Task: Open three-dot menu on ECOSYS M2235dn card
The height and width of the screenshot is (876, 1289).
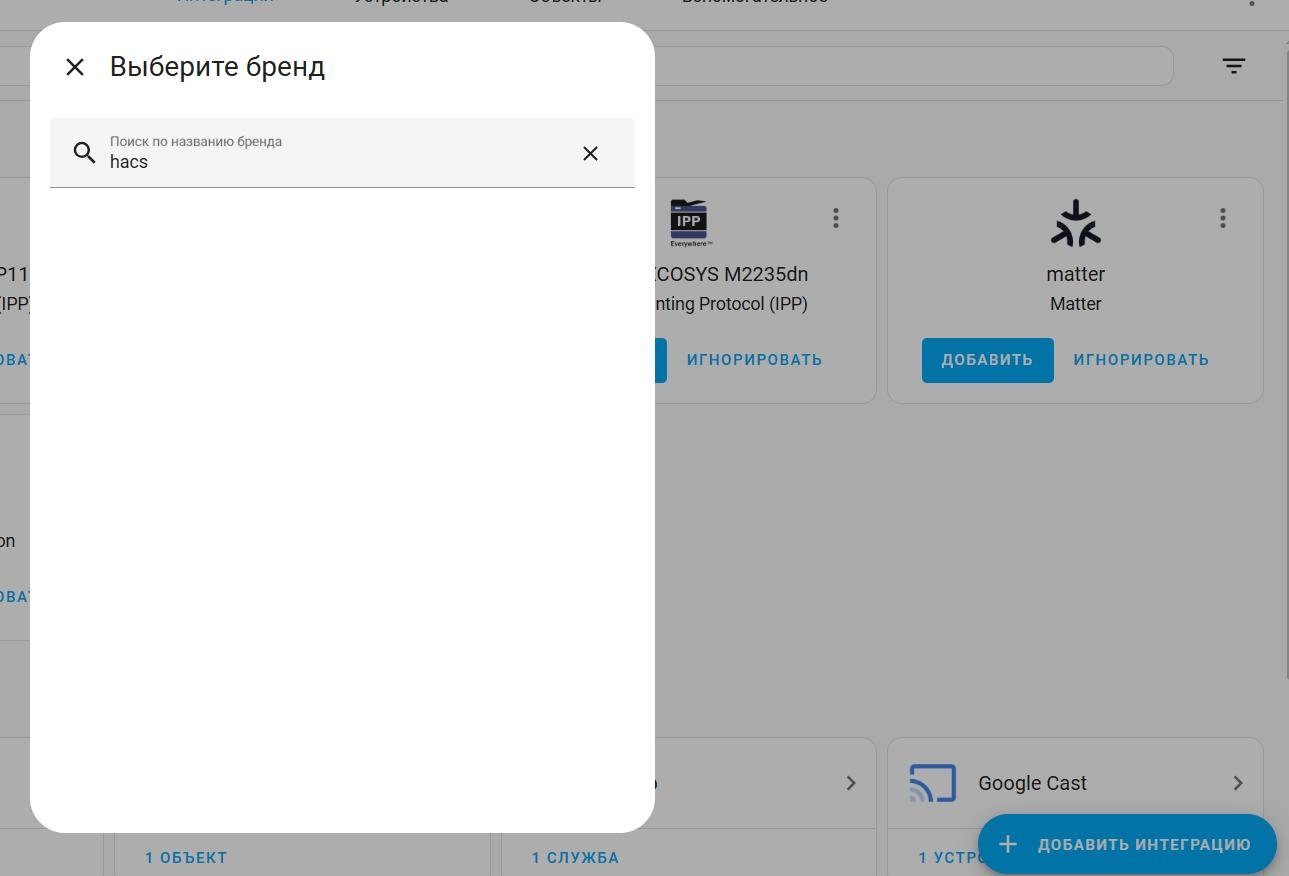Action: 836,218
